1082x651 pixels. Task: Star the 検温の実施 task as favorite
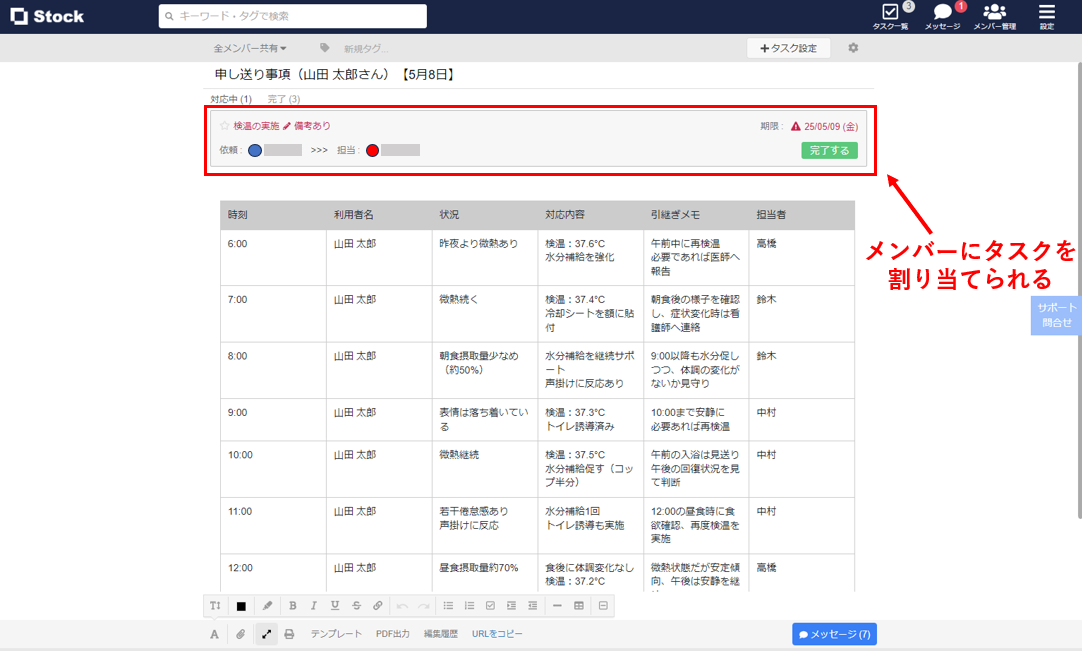click(224, 127)
